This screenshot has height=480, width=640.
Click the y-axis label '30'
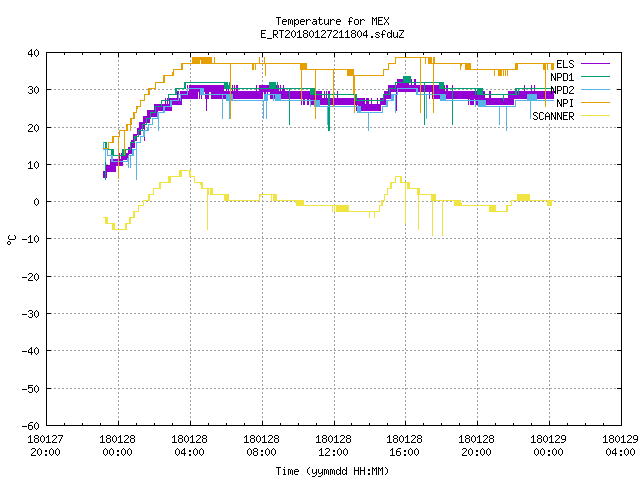click(33, 90)
